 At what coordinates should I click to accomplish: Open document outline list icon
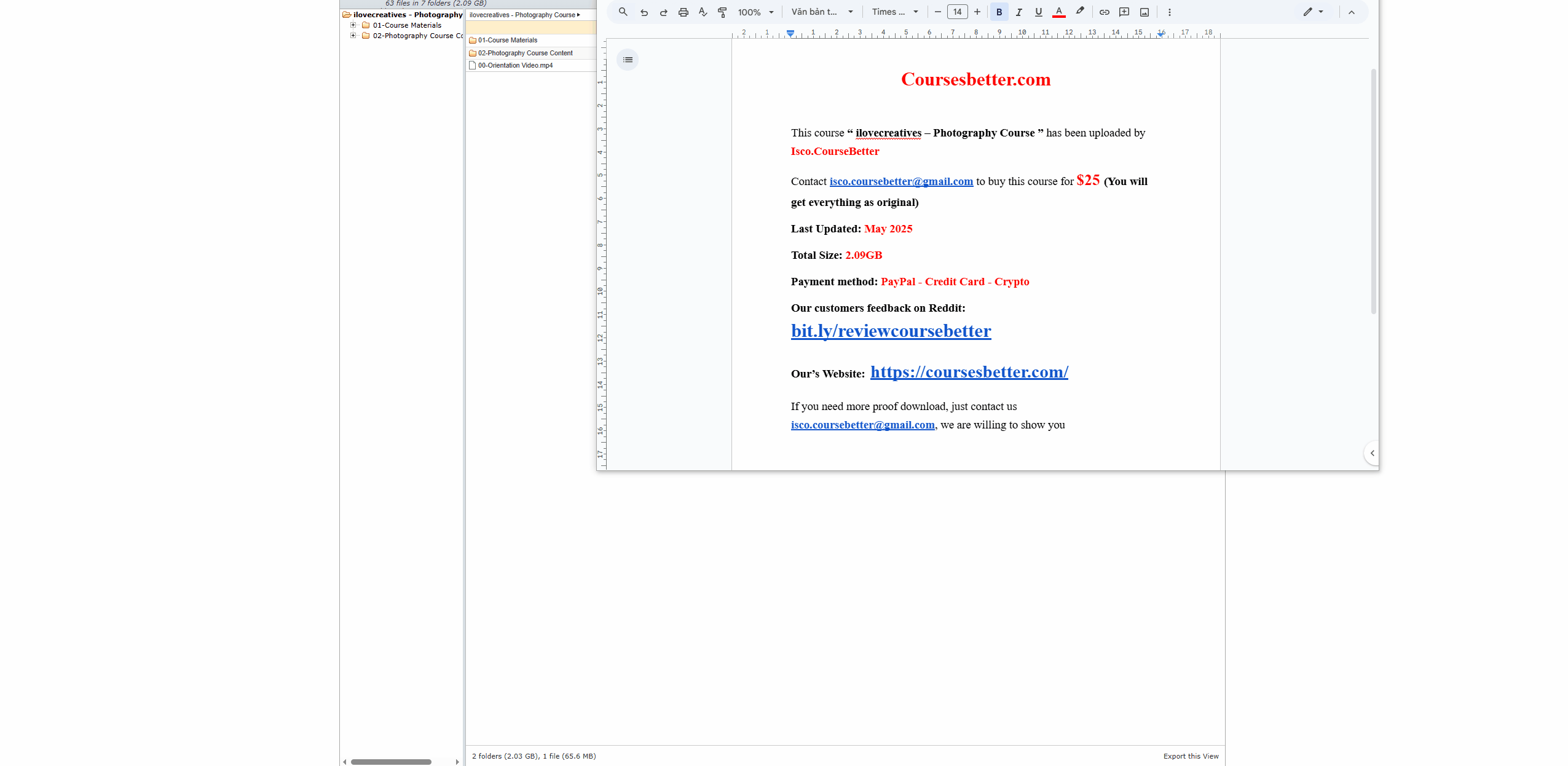point(628,60)
